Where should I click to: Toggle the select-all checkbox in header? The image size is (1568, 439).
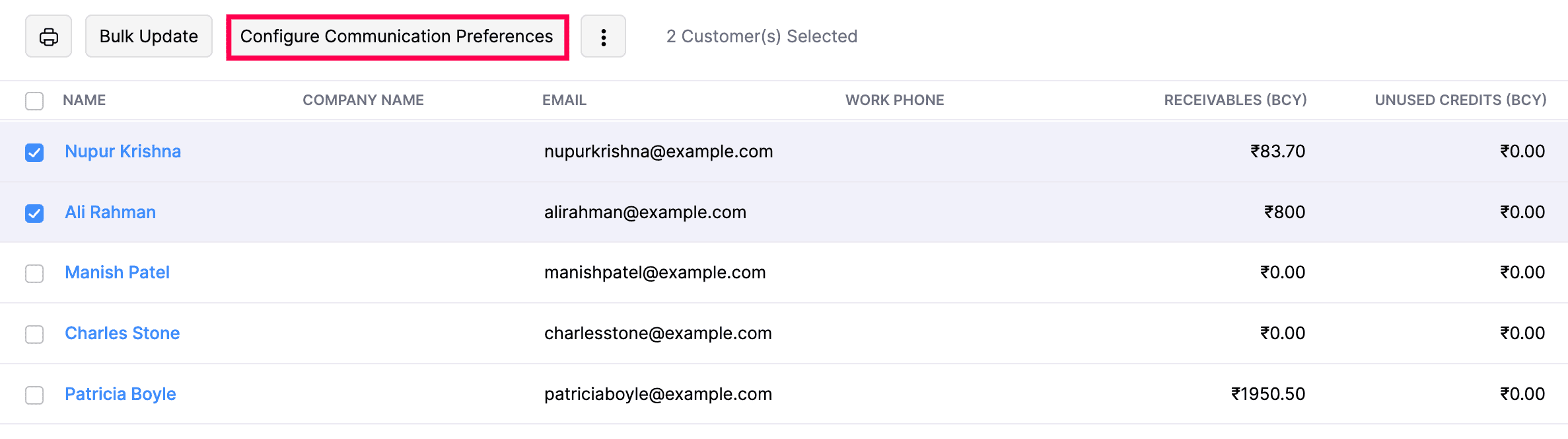click(x=34, y=100)
